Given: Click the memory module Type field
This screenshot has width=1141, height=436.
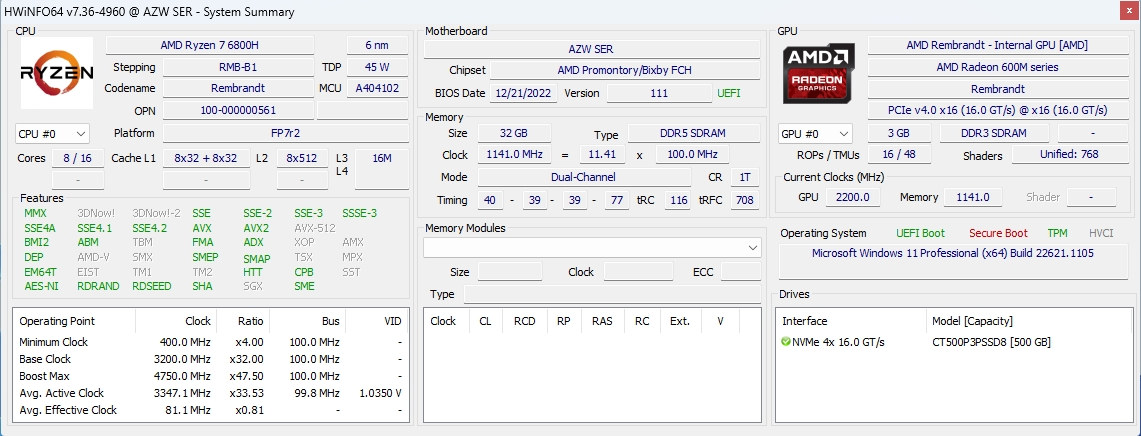Looking at the screenshot, I should pos(612,294).
